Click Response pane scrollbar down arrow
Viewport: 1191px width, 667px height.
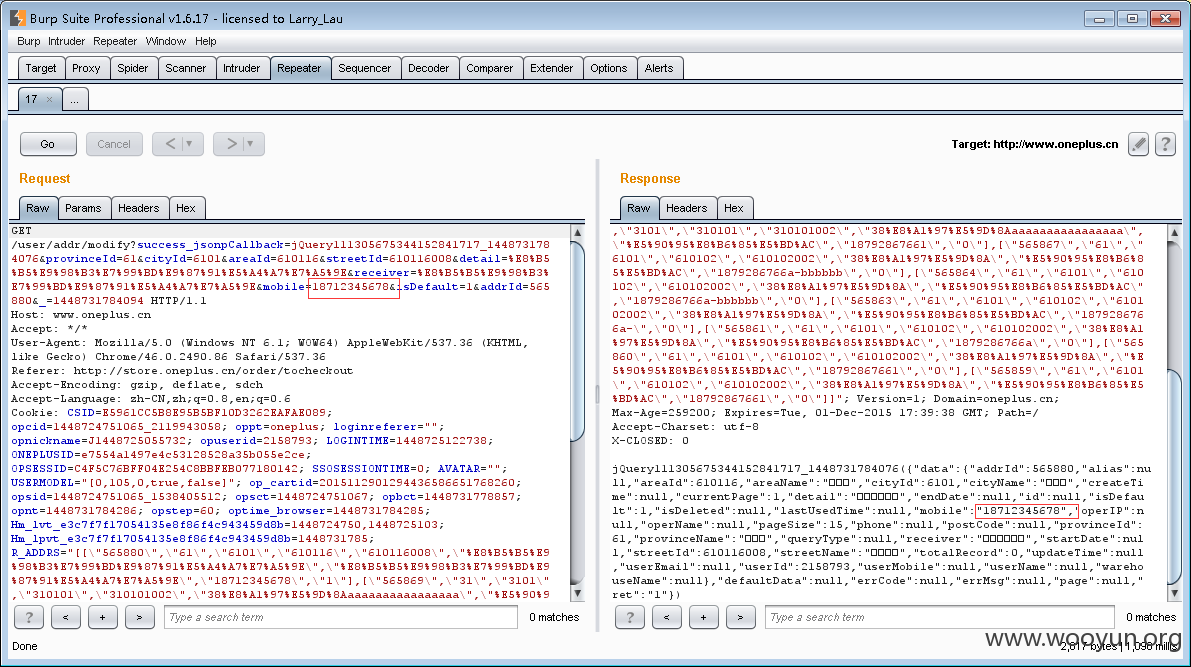[1174, 593]
